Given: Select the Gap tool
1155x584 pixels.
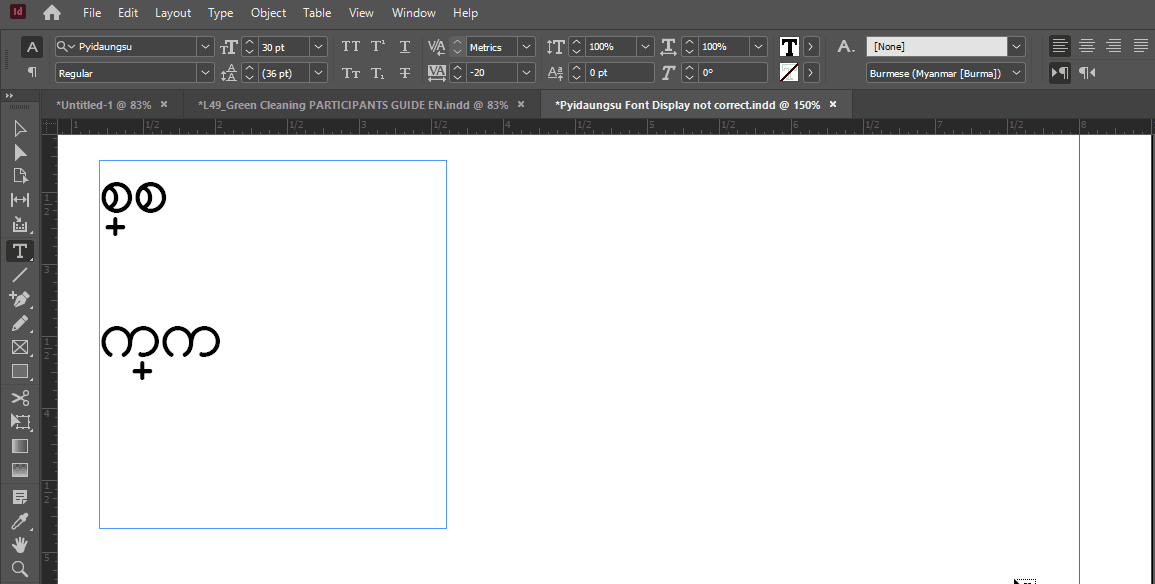Looking at the screenshot, I should click(20, 200).
